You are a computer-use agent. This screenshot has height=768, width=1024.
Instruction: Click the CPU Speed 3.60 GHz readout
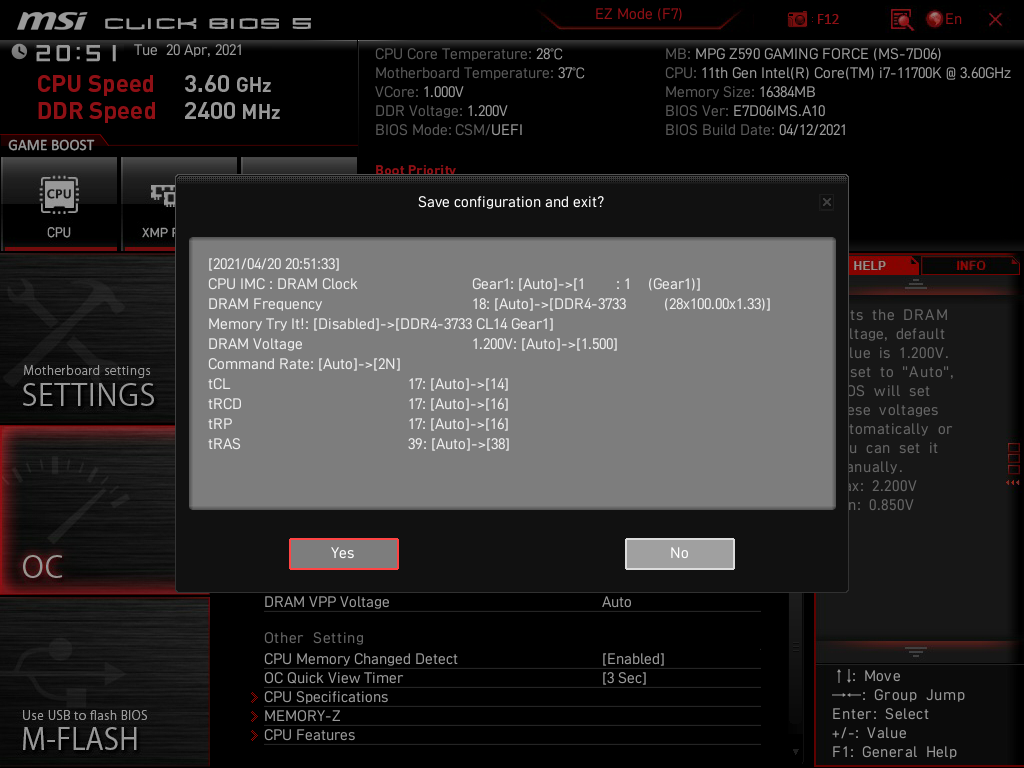pyautogui.click(x=154, y=84)
